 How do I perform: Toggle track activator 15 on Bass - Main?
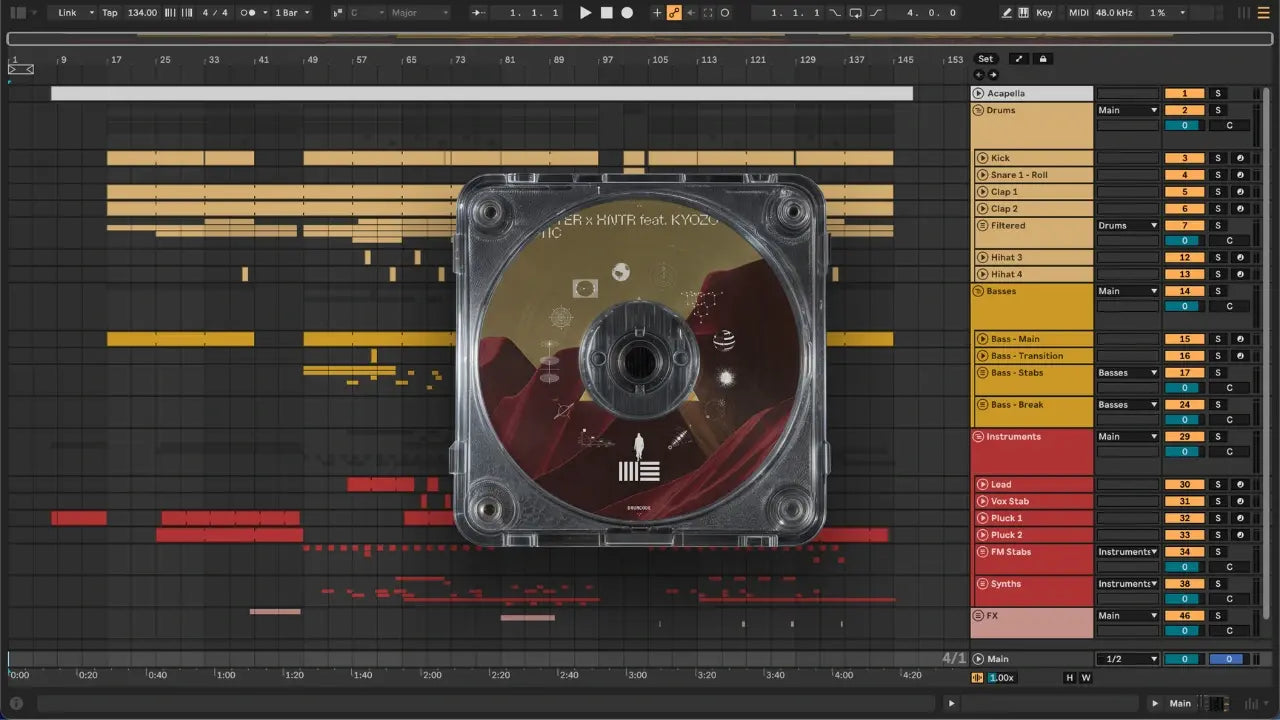tap(1184, 339)
